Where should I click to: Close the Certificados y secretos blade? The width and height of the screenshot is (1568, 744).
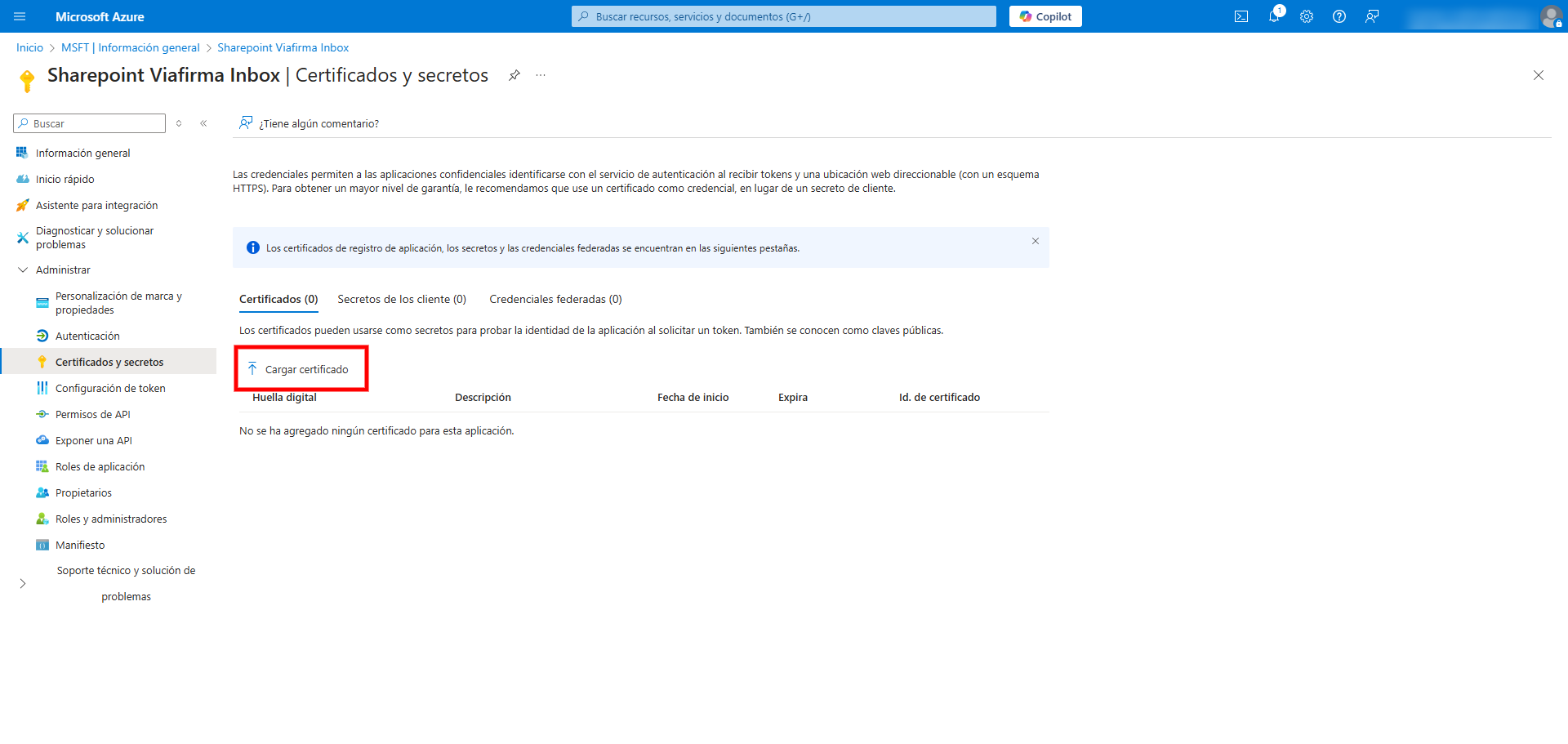1539,75
